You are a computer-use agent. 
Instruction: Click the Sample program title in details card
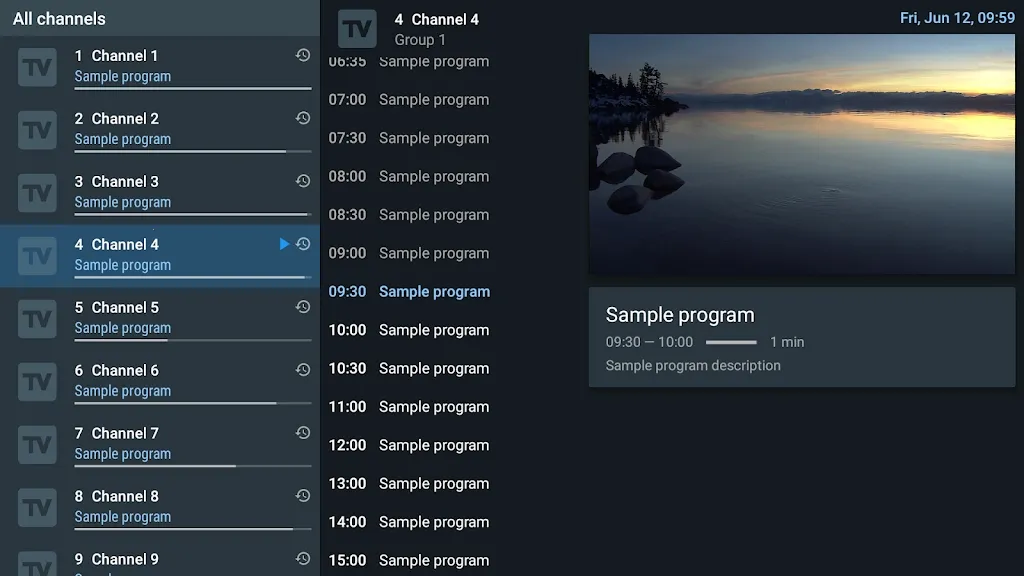(680, 315)
